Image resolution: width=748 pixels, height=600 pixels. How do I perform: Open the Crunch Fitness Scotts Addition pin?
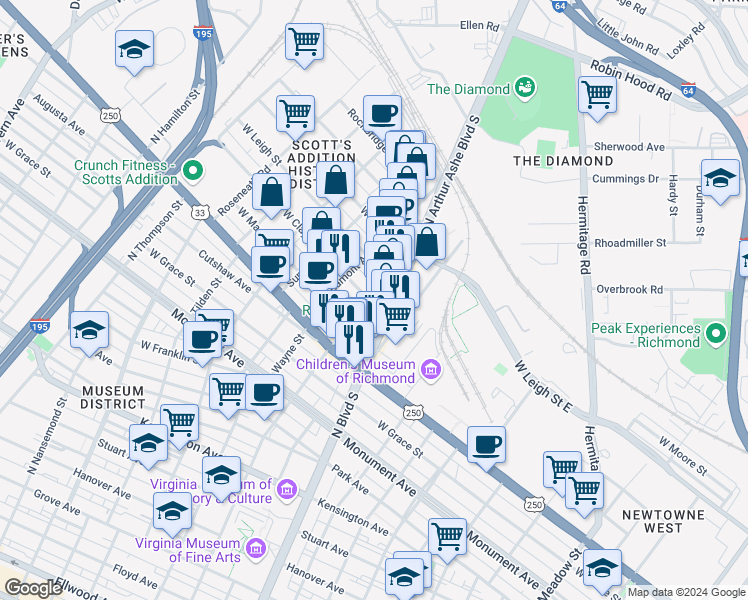coord(193,171)
